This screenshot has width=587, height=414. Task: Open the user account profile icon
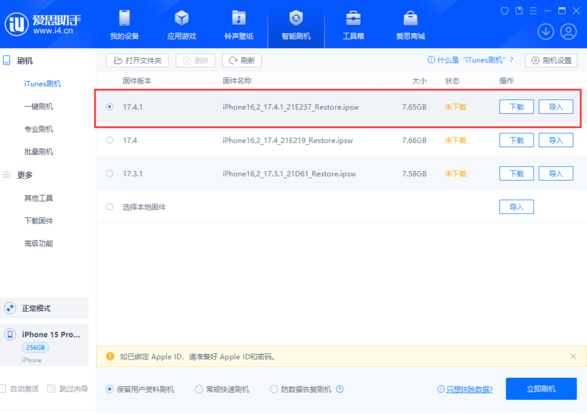pyautogui.click(x=568, y=32)
